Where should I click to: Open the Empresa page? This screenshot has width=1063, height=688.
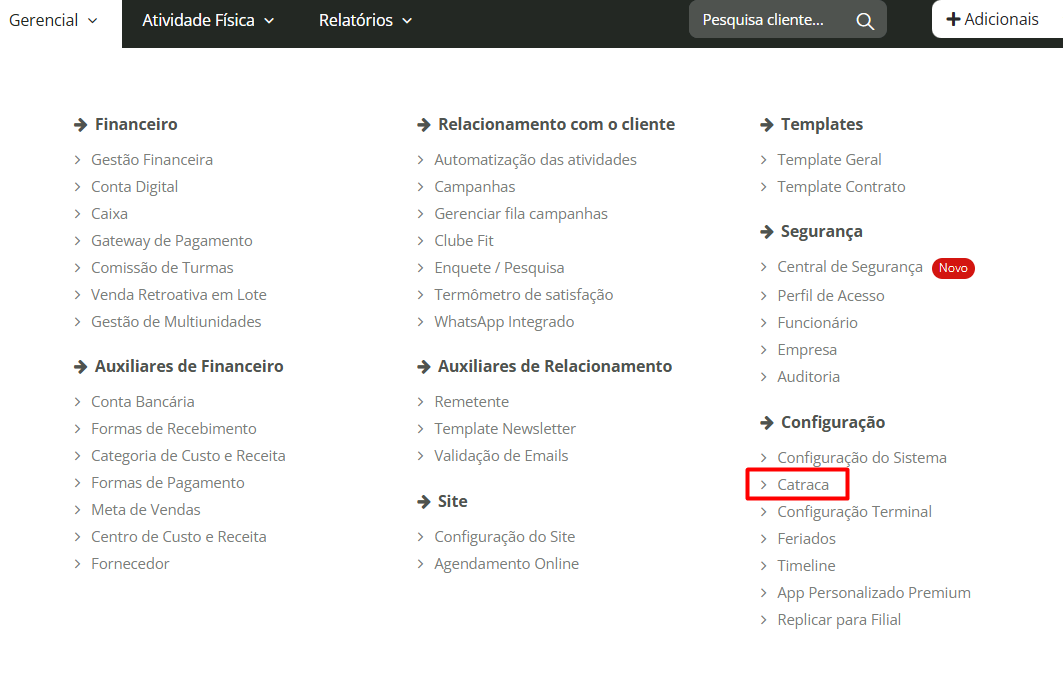point(807,350)
